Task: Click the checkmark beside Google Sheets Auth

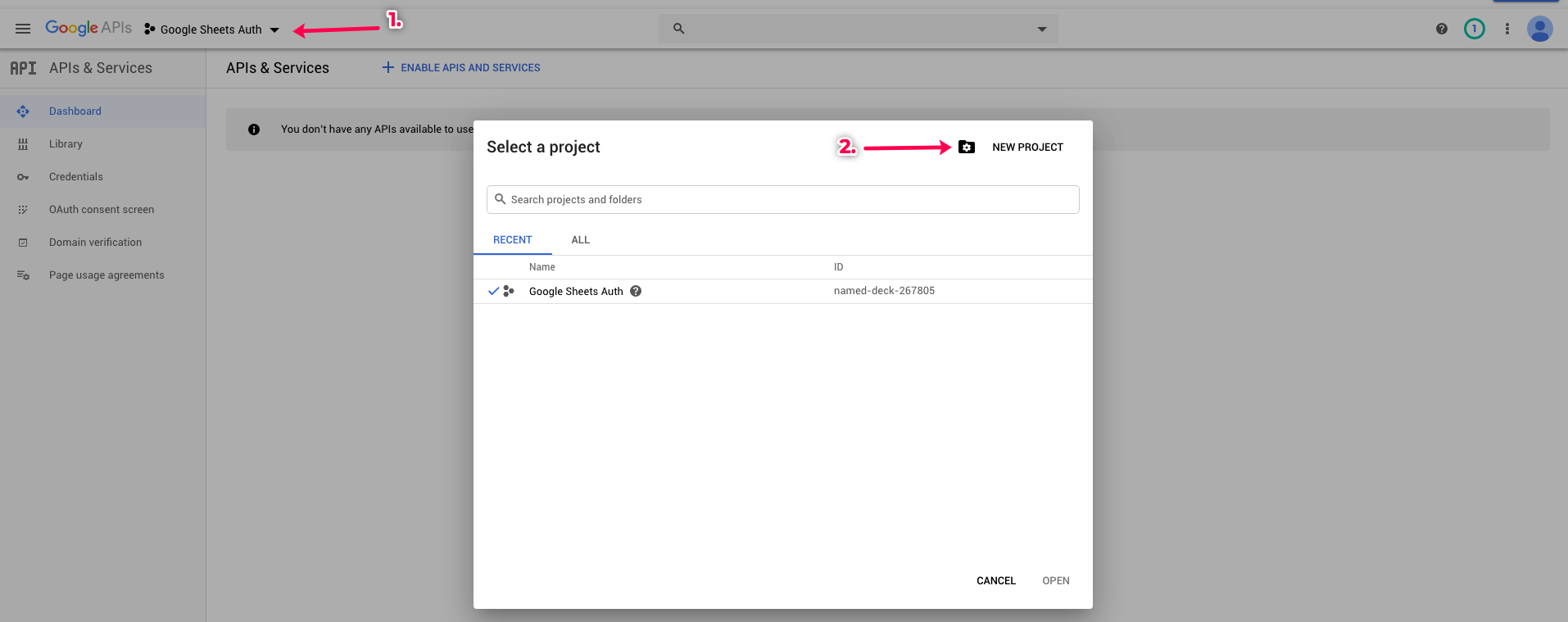Action: 493,291
